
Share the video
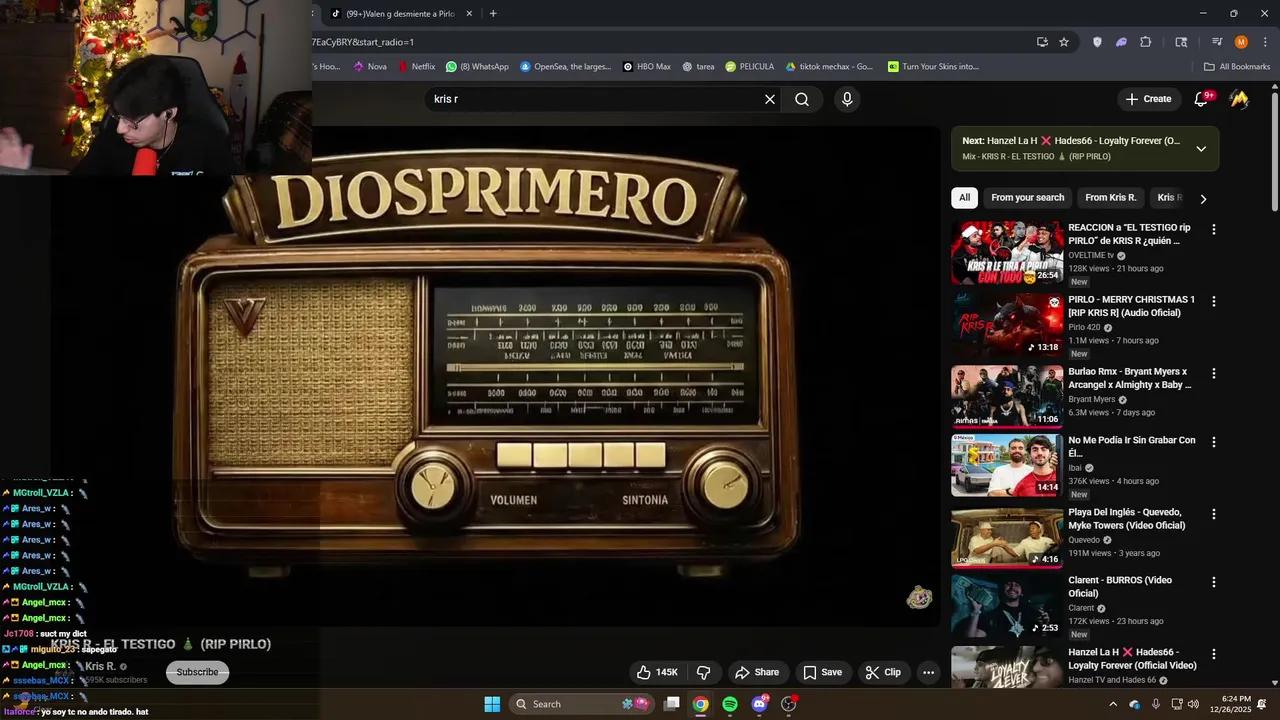pos(757,672)
